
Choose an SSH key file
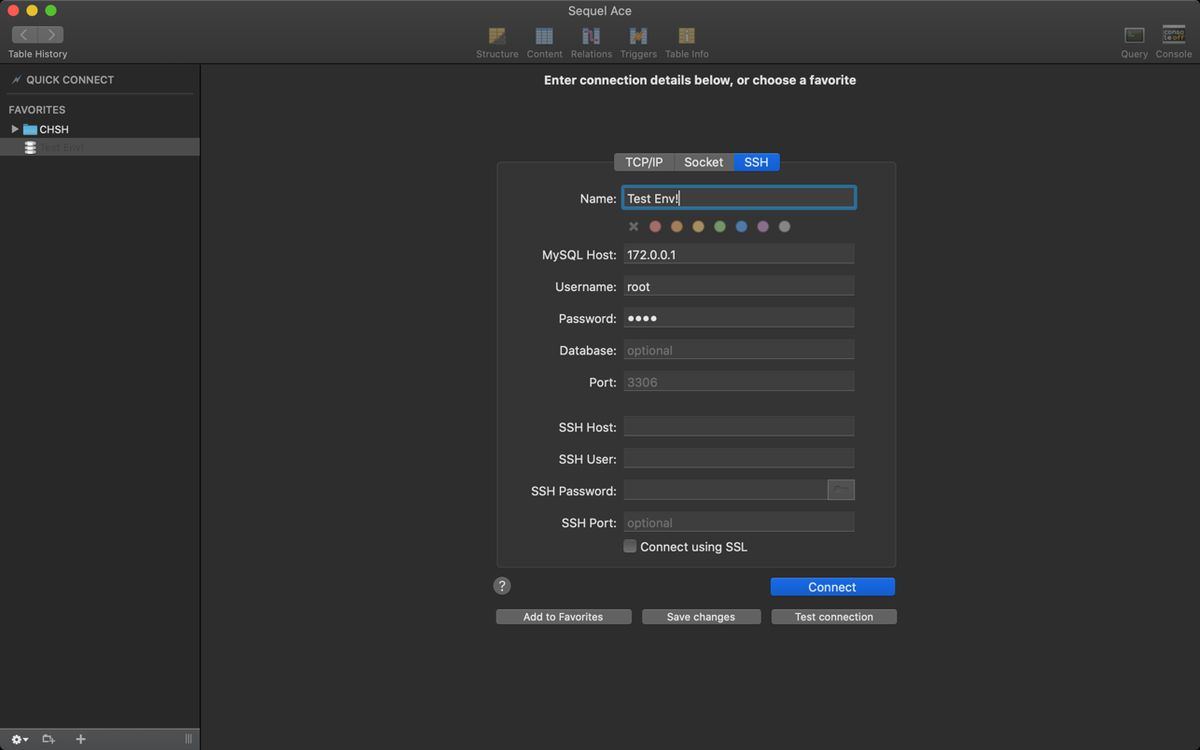[x=841, y=490]
